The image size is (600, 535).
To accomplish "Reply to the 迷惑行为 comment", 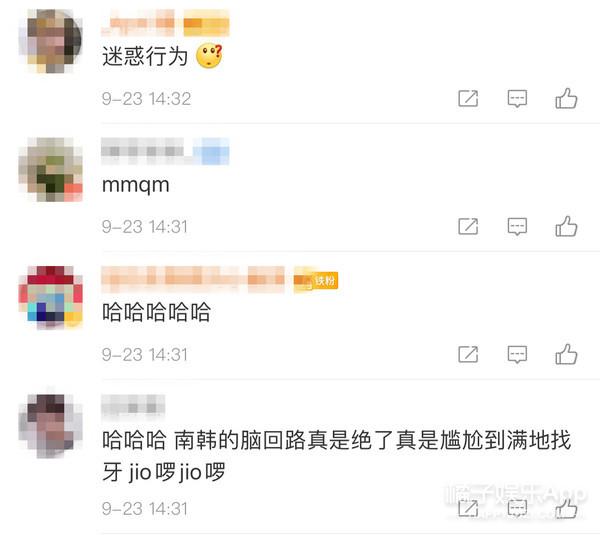I will point(517,99).
